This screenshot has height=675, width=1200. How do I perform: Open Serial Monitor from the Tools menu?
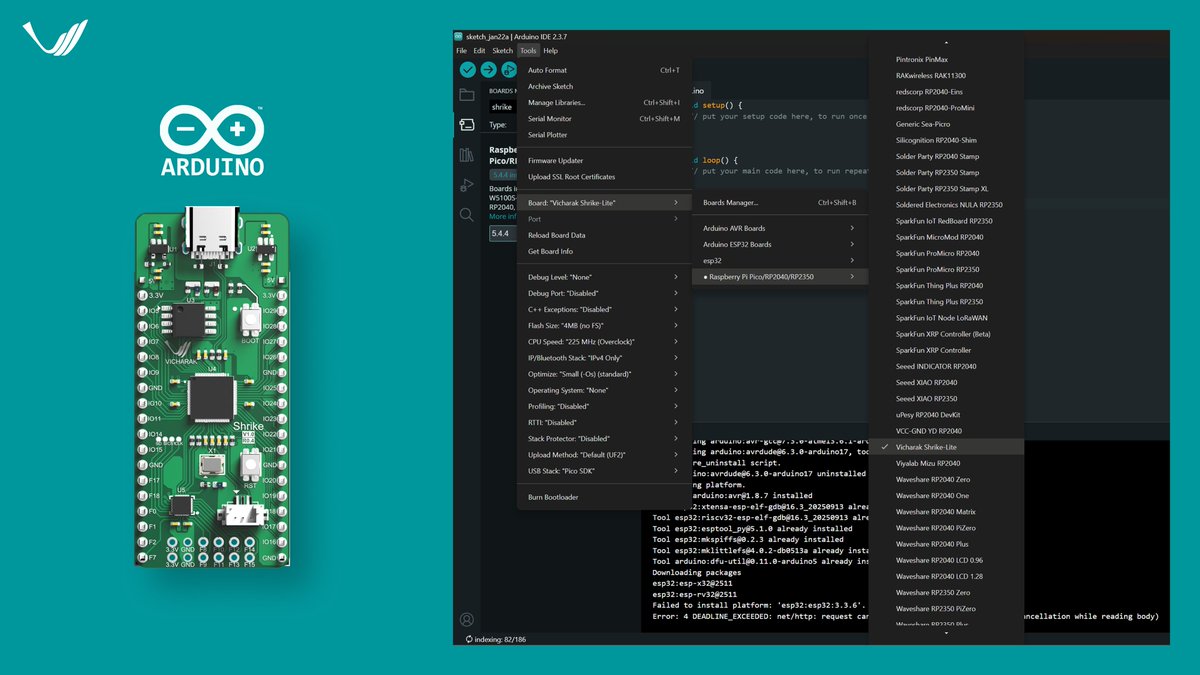[x=549, y=118]
